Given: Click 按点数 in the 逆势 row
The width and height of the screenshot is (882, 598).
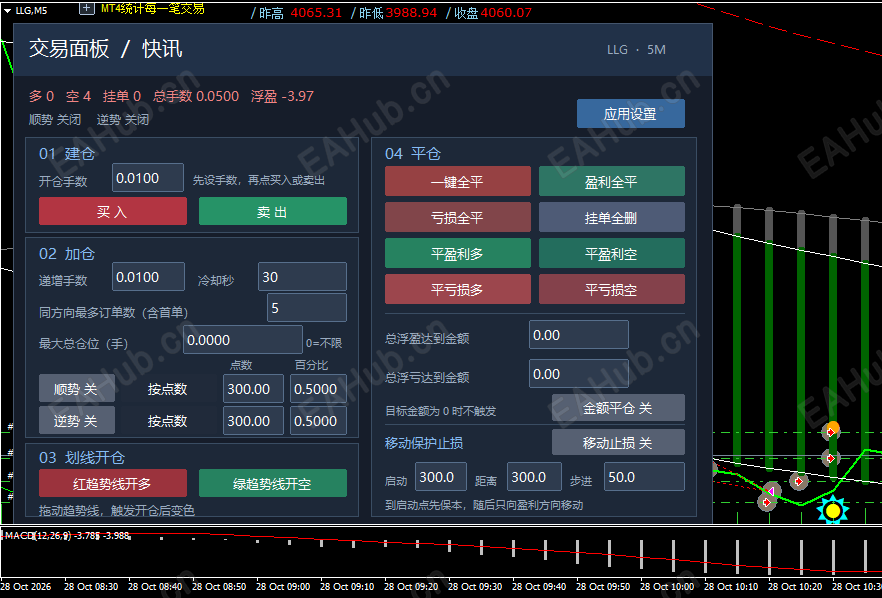Looking at the screenshot, I should click(167, 421).
